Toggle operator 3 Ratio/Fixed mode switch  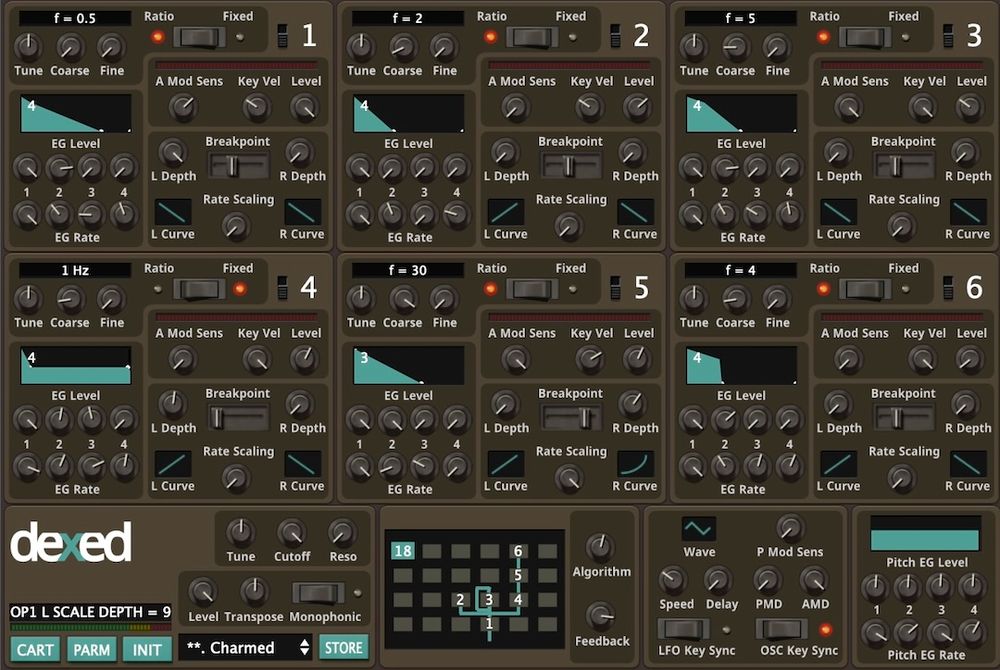click(x=865, y=37)
